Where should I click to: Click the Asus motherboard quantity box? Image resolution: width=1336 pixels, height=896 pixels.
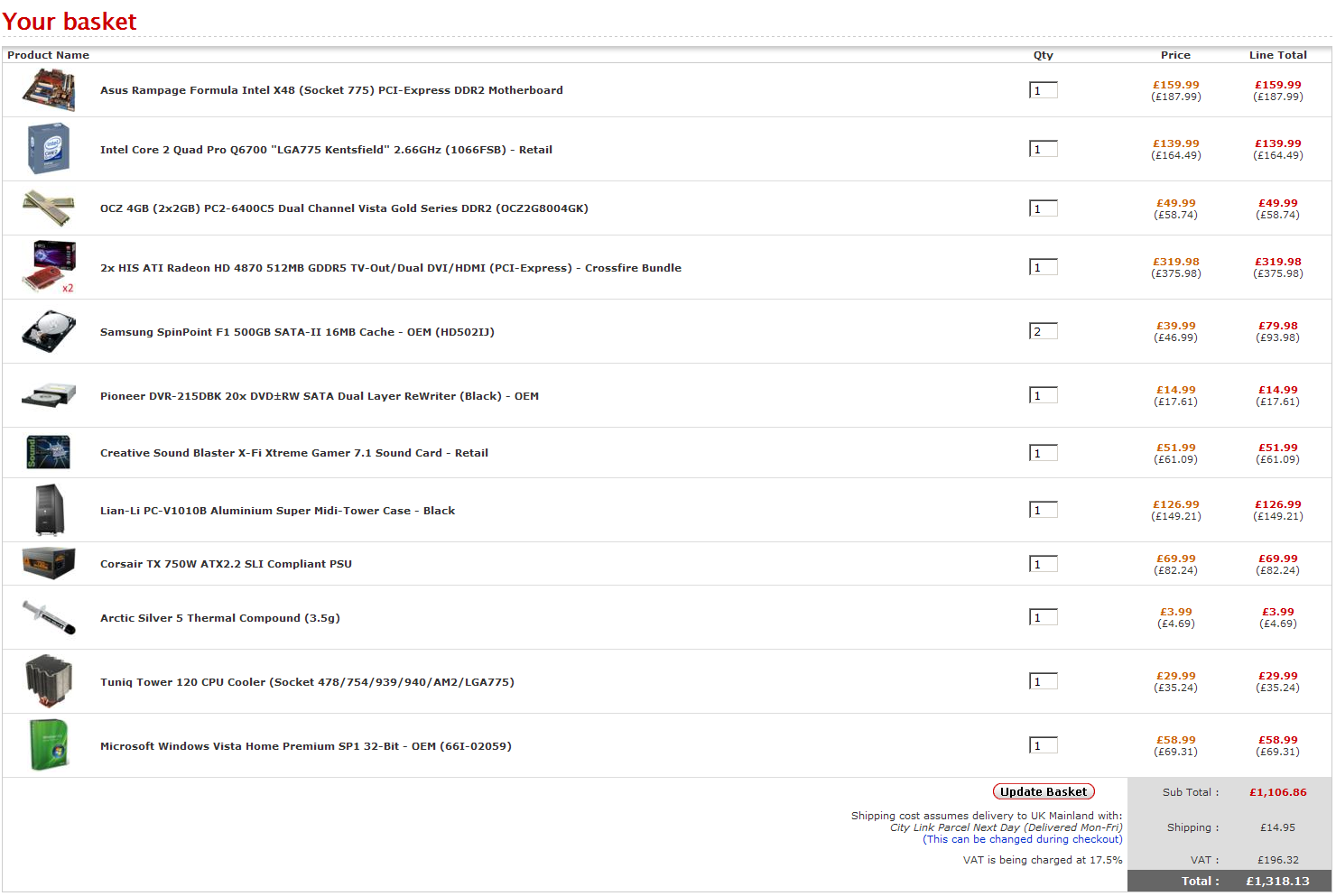click(x=1044, y=90)
